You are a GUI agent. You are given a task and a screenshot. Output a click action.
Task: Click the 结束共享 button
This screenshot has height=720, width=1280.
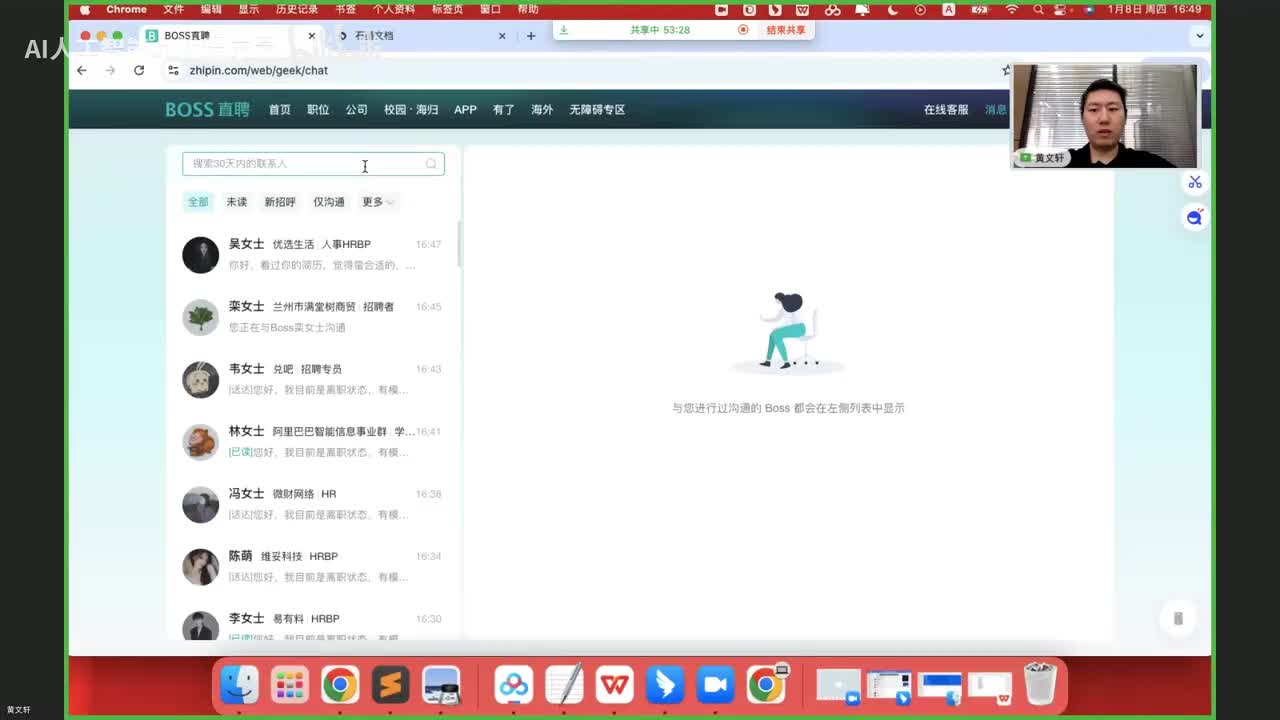coord(786,30)
